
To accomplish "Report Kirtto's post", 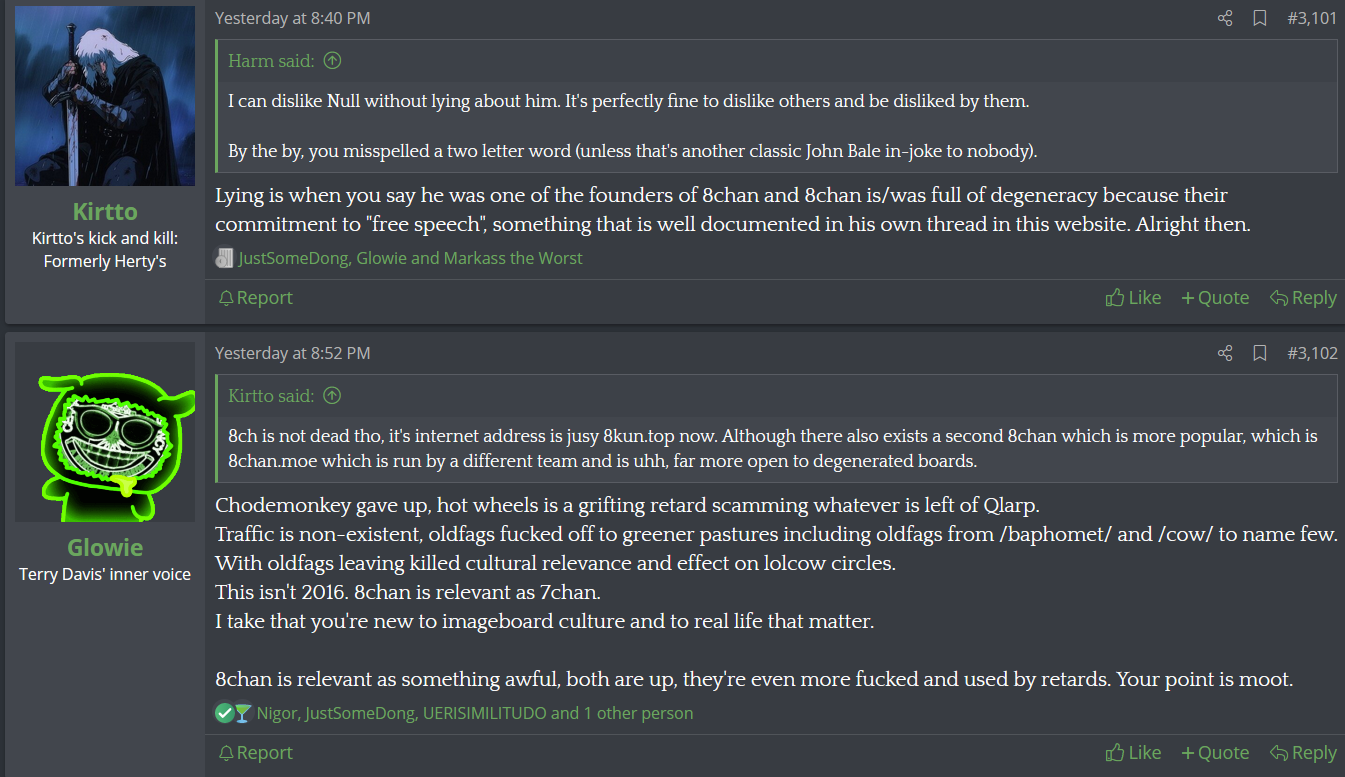I will (x=255, y=298).
